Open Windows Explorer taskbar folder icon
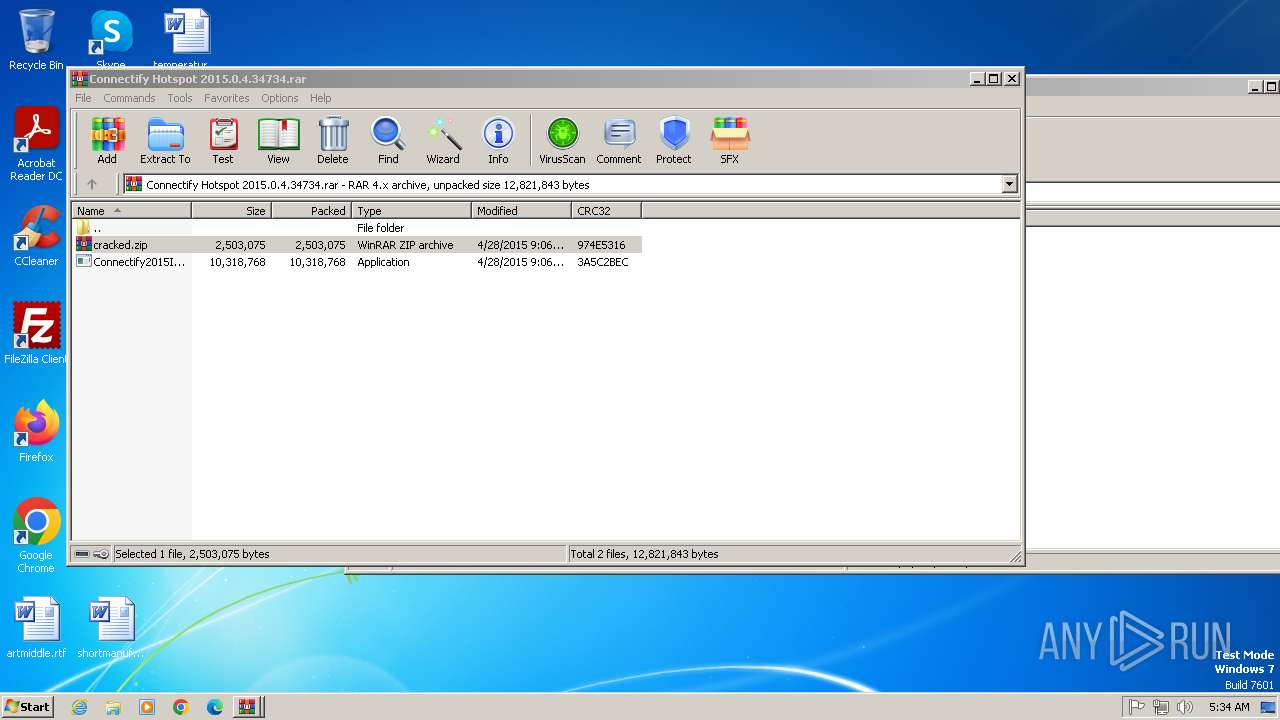 (x=113, y=707)
